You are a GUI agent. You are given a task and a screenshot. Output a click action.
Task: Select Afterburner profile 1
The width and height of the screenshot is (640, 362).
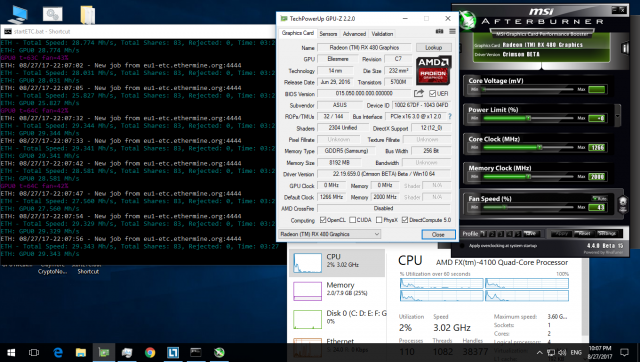pos(483,234)
